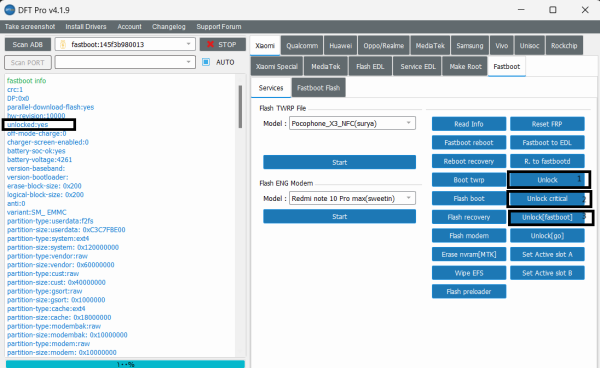This screenshot has height=368, width=600.
Task: Select the Services tab
Action: (271, 88)
